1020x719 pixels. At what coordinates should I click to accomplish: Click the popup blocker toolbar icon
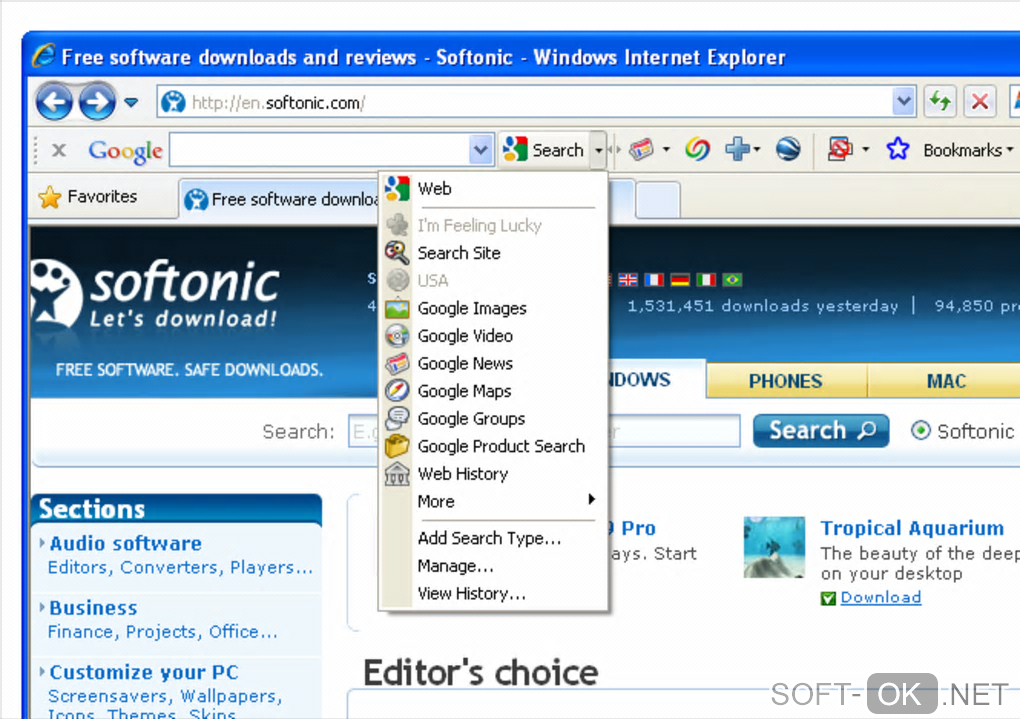[x=840, y=150]
